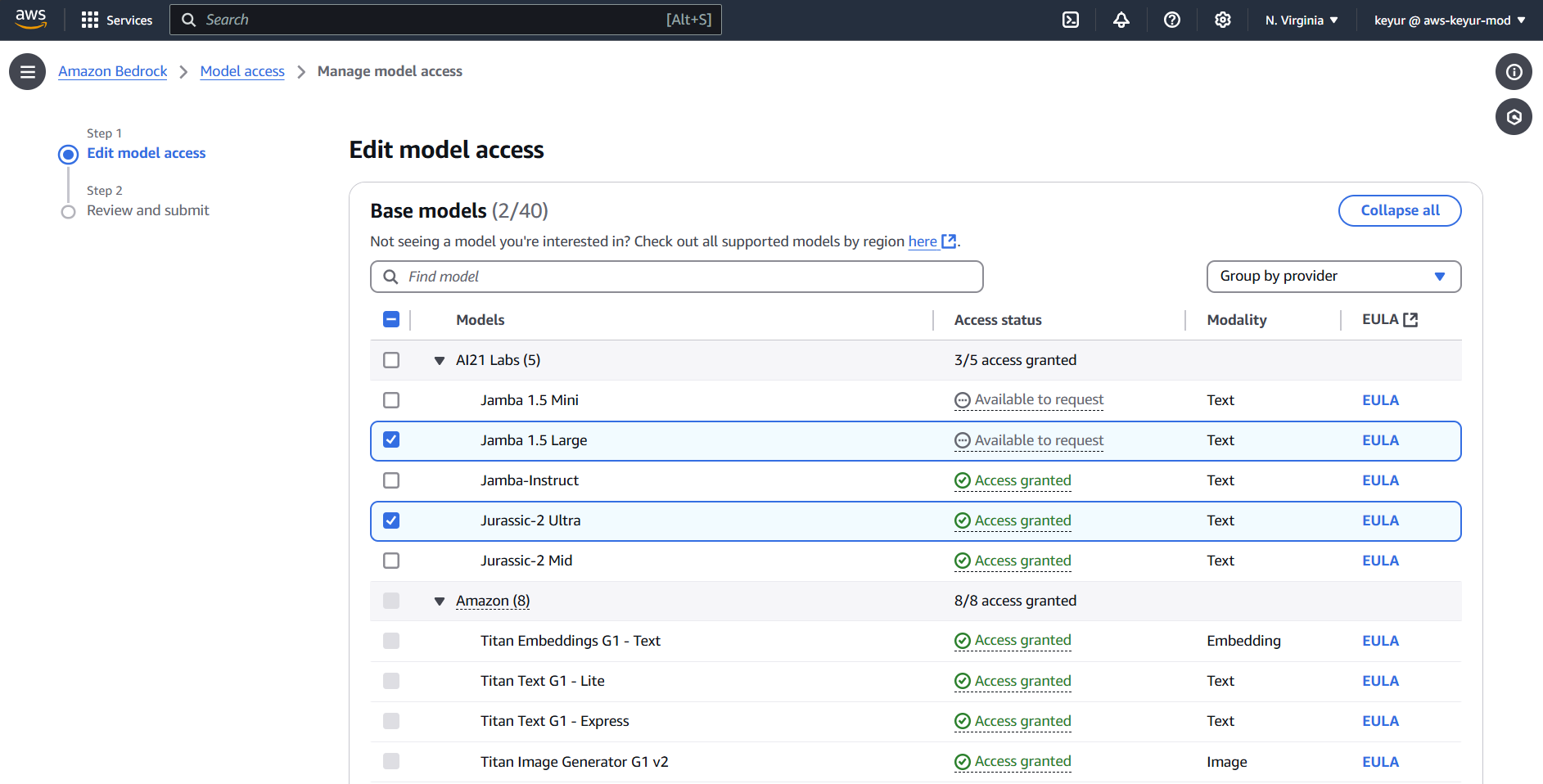
Task: Open supported models 'here' link
Action: 923,241
